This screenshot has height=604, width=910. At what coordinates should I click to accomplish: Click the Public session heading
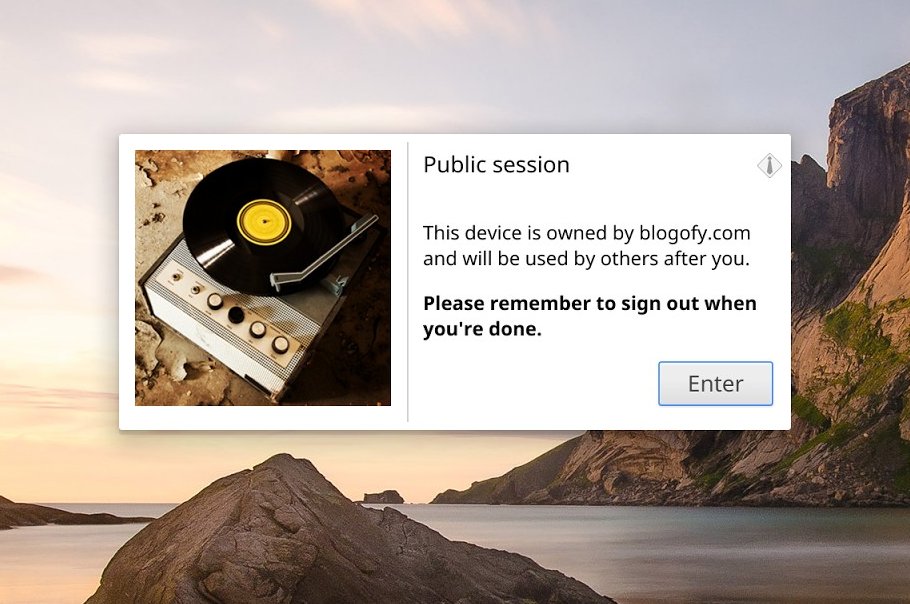[496, 165]
